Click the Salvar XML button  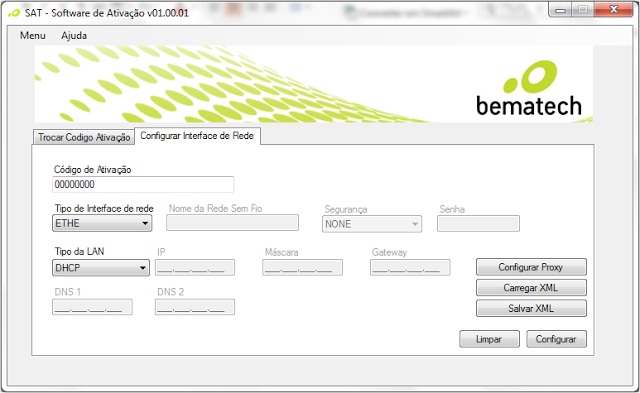point(531,308)
